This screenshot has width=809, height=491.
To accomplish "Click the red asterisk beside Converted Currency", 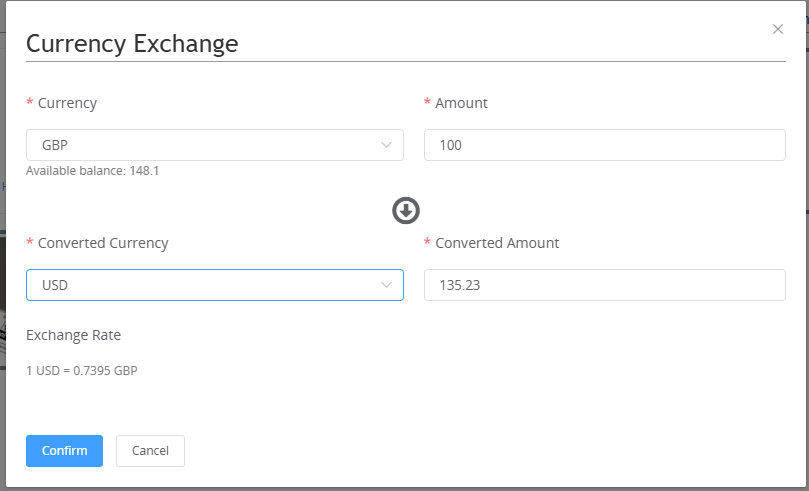I will pyautogui.click(x=30, y=244).
